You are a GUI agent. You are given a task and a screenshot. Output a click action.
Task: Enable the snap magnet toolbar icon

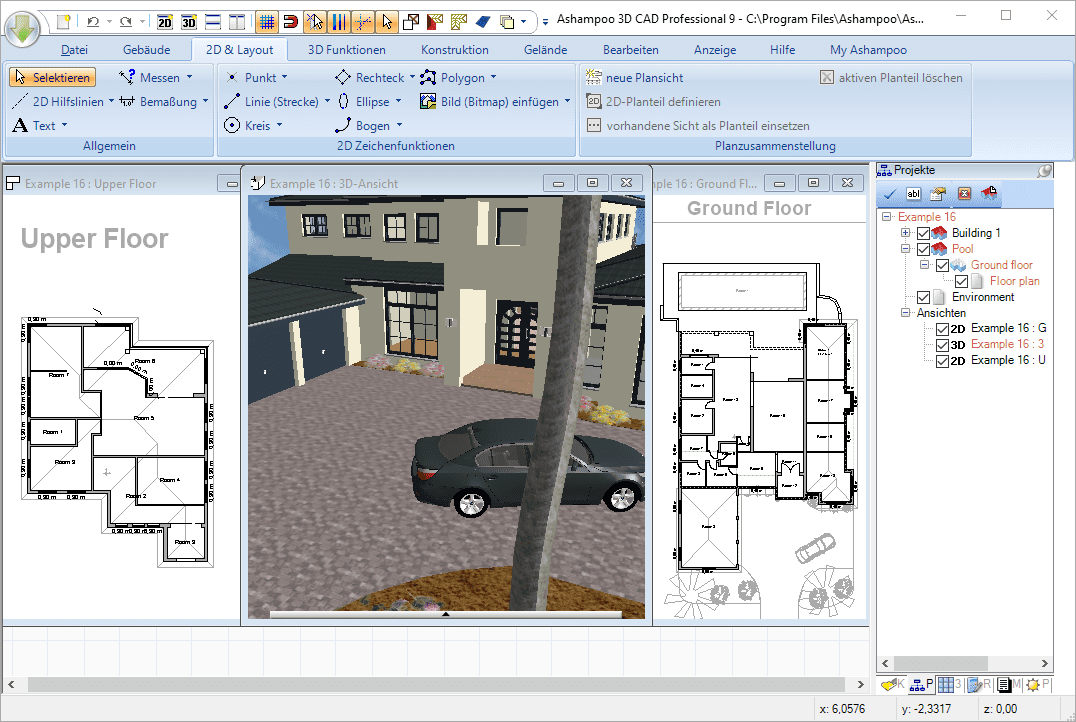(293, 20)
